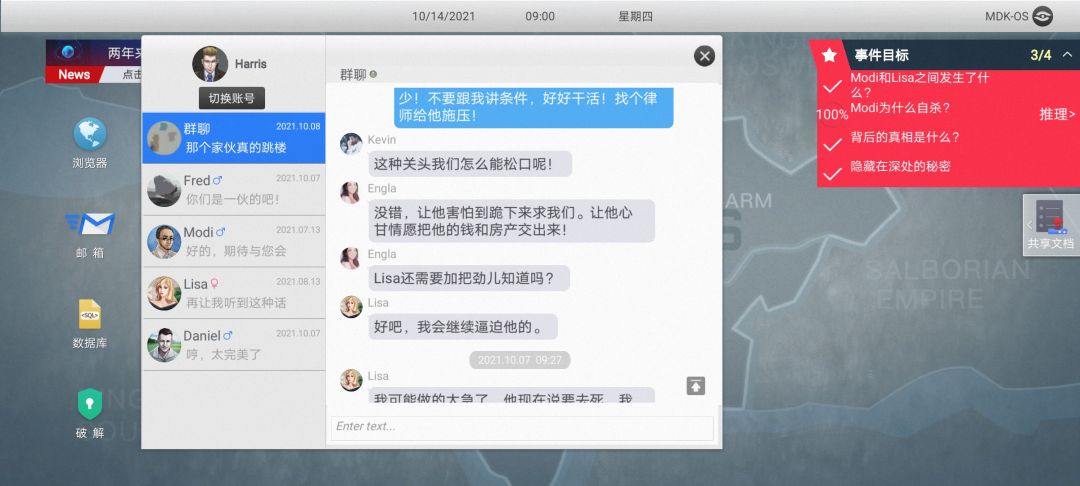Click the News globe icon
This screenshot has width=1080, height=486.
68,52
